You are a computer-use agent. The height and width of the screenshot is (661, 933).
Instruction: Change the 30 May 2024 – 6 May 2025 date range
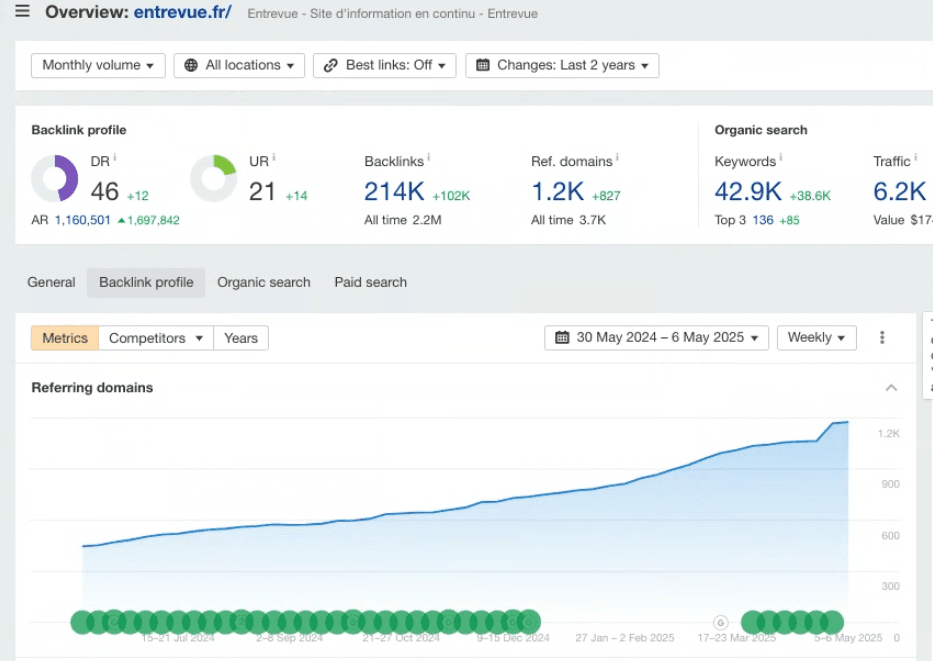coord(657,338)
